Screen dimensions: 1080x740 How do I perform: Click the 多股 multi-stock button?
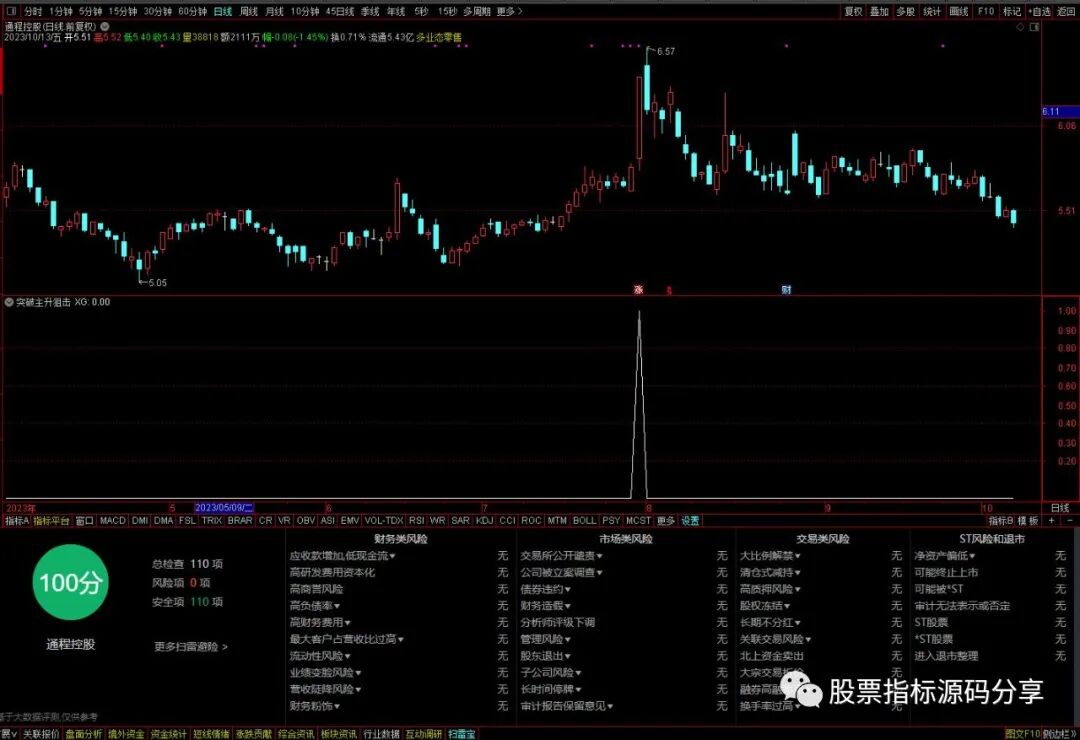(905, 12)
